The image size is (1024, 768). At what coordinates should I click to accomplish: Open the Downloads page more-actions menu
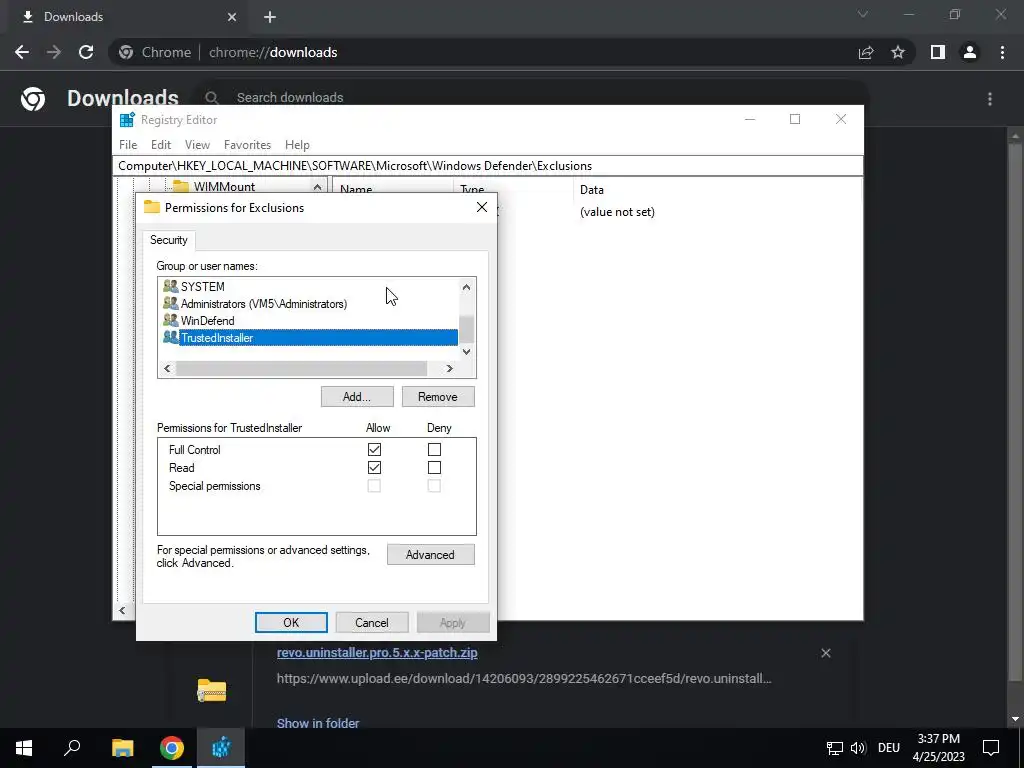tap(990, 99)
